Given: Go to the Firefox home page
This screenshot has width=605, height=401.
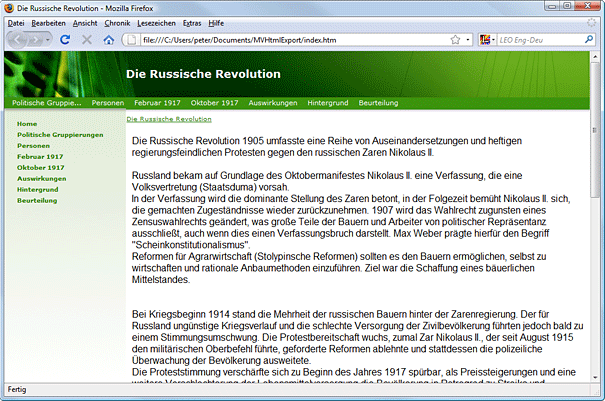Looking at the screenshot, I should tap(109, 39).
